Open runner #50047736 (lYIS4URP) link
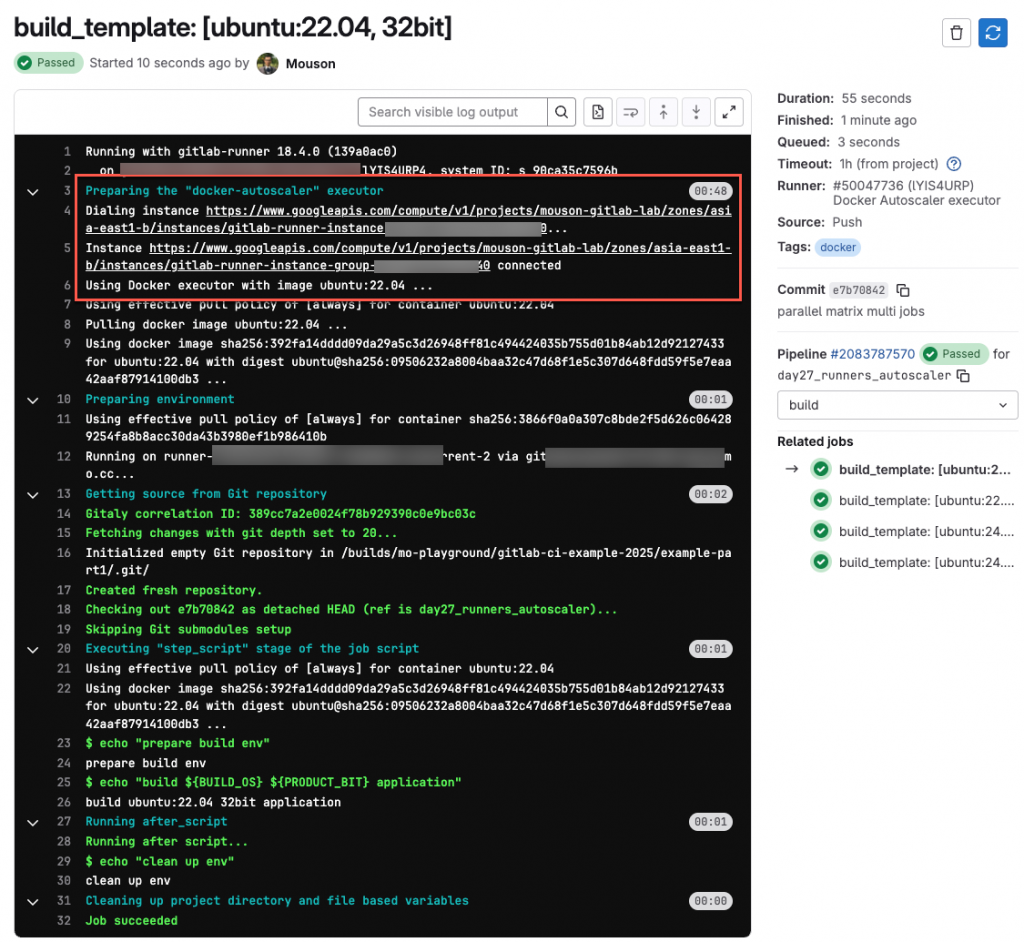Viewport: 1024px width, 942px height. [x=903, y=186]
